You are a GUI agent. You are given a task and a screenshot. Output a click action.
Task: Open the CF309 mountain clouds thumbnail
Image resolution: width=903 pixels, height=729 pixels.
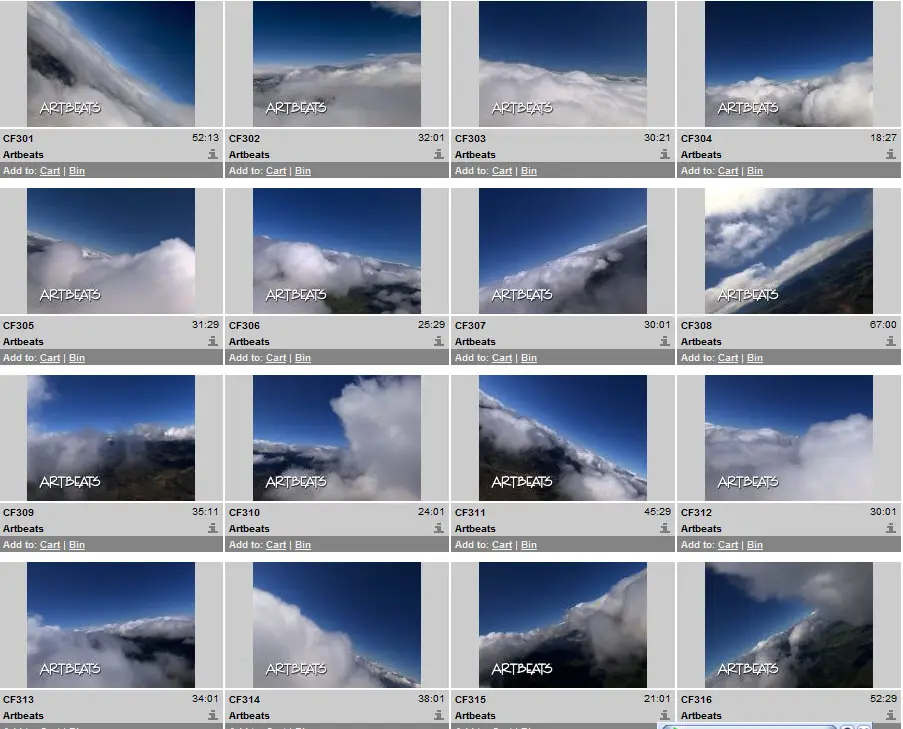pos(111,438)
